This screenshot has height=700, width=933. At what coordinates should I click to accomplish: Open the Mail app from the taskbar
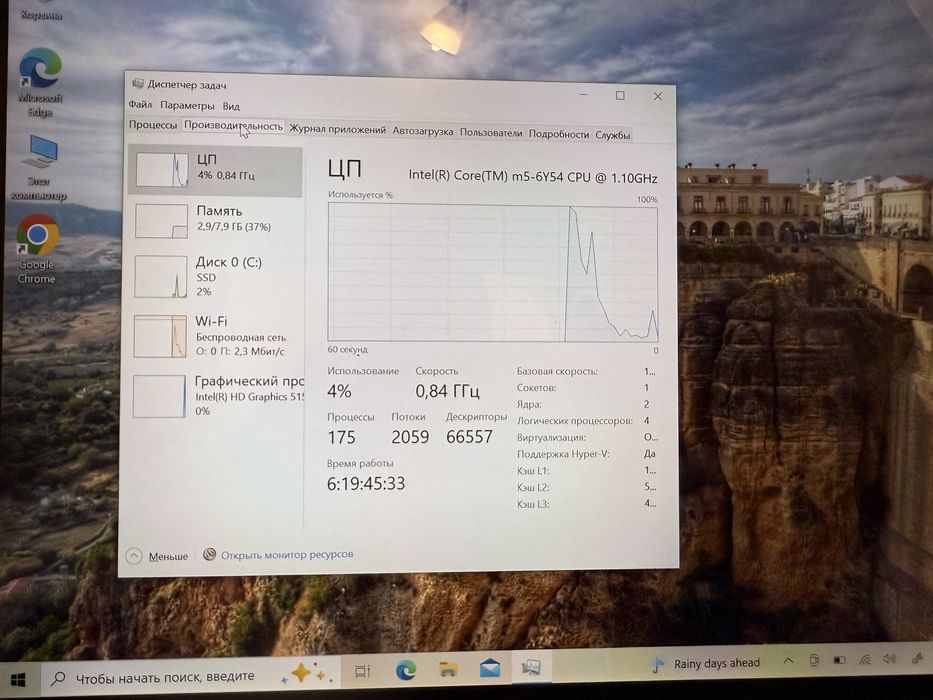490,668
